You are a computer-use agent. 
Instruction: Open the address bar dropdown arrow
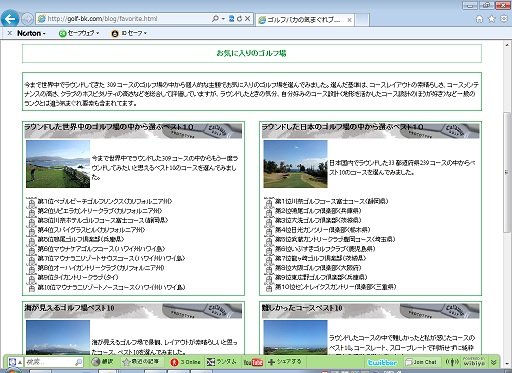click(223, 19)
